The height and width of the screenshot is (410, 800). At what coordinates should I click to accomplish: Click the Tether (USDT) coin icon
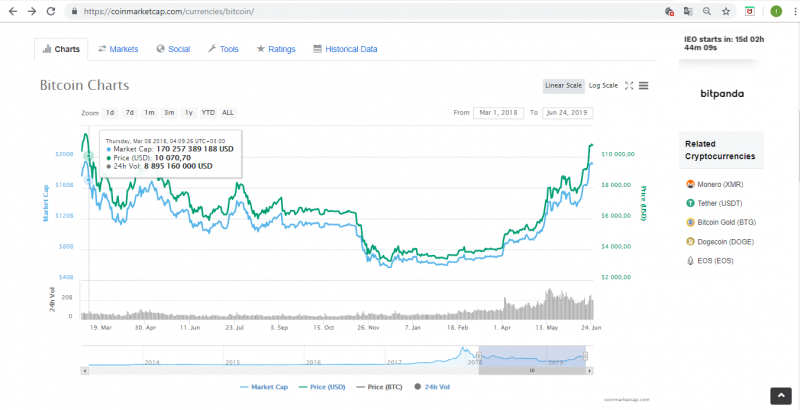[x=690, y=203]
